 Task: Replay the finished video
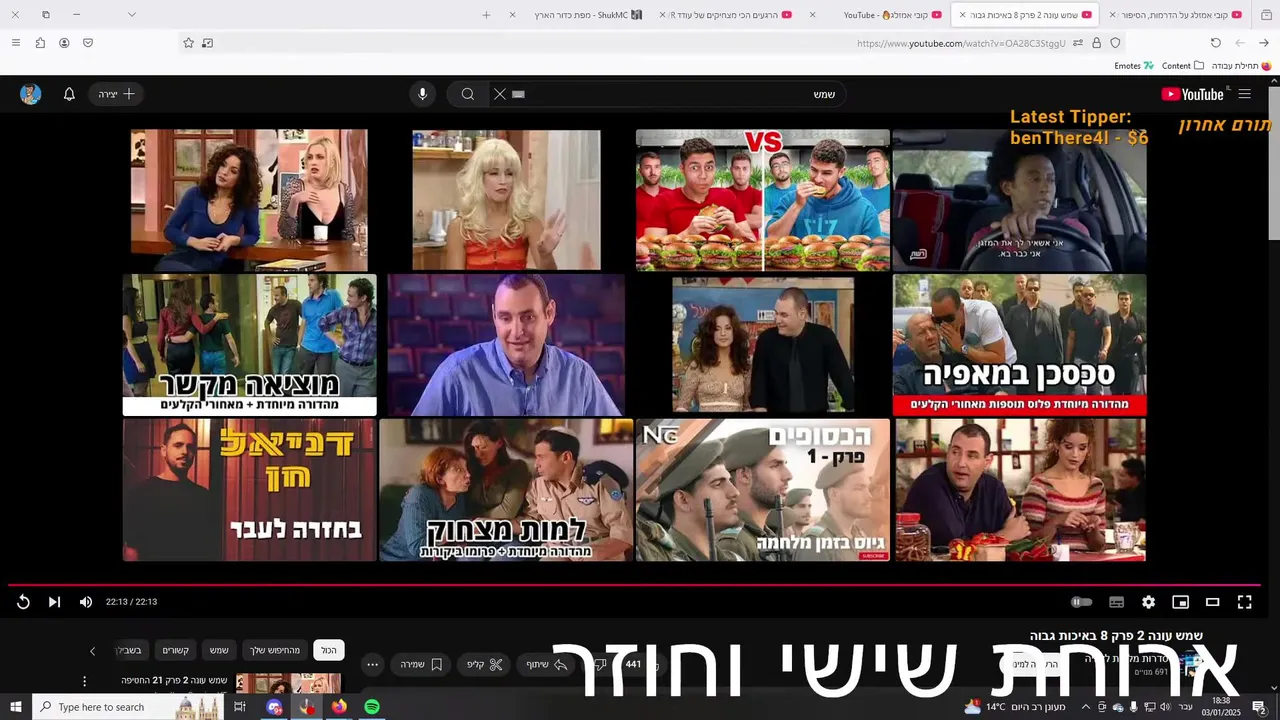pyautogui.click(x=23, y=602)
